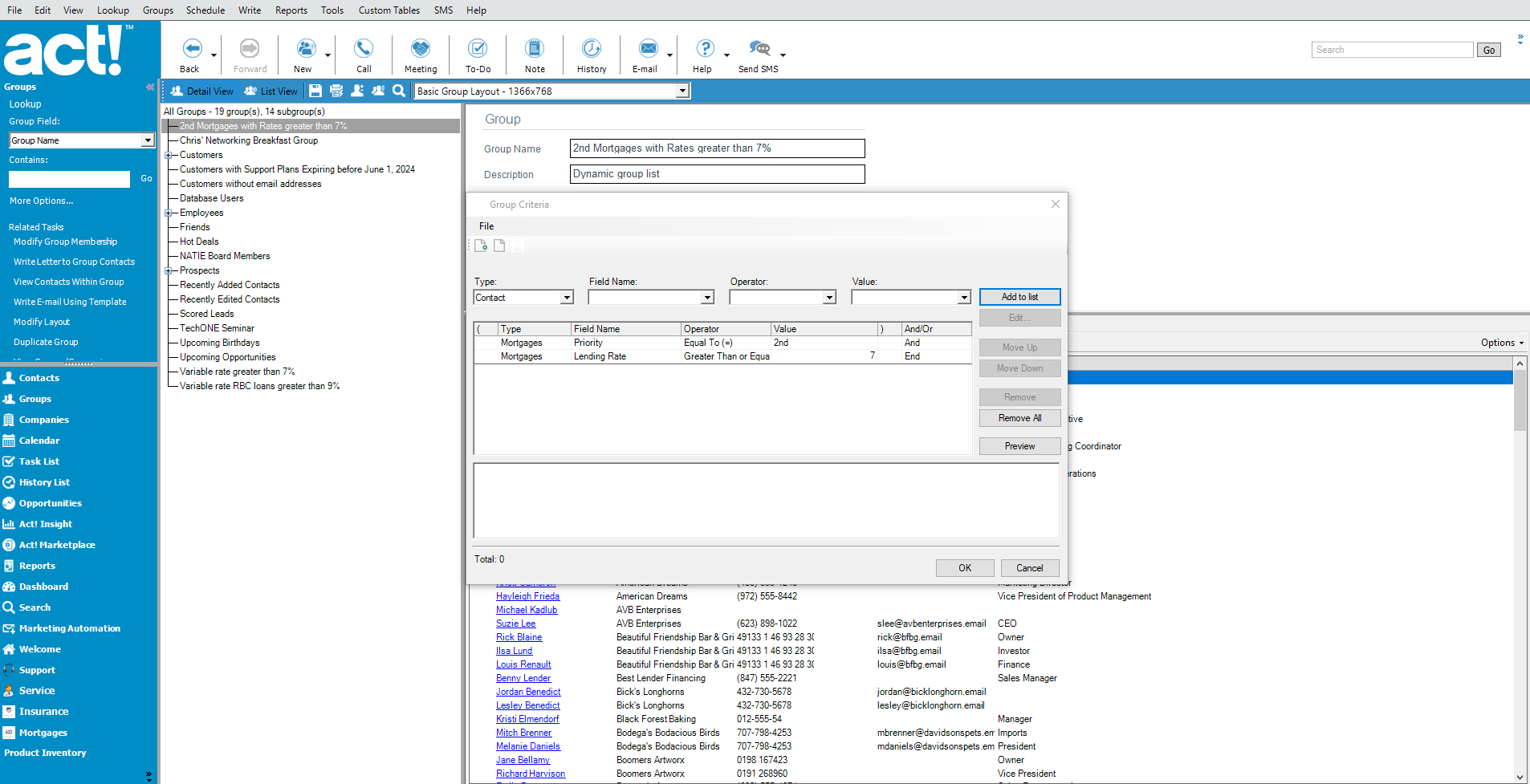Click the top-right Search input field
Viewport: 1530px width, 784px height.
(x=1393, y=50)
